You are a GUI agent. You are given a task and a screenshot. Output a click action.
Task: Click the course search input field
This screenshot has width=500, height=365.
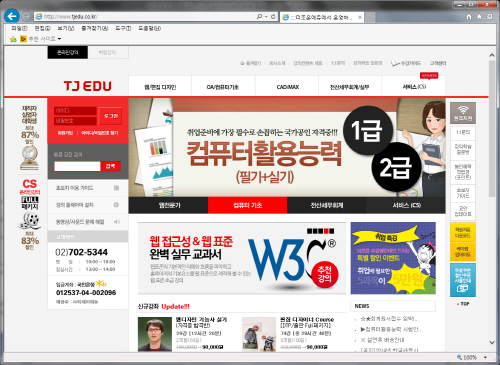77,166
